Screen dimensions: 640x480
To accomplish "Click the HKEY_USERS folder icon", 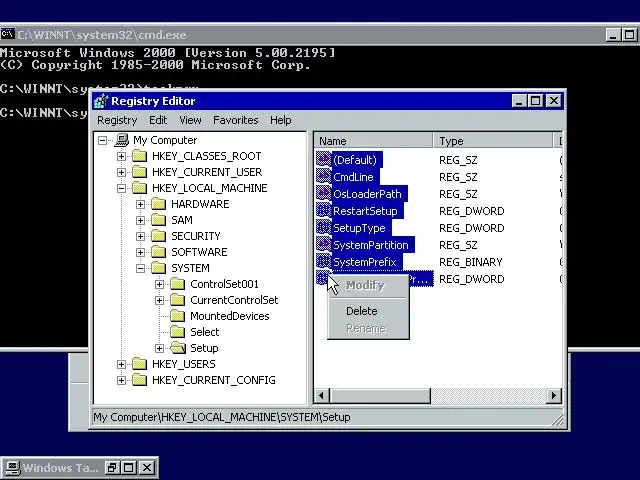I will 140,364.
